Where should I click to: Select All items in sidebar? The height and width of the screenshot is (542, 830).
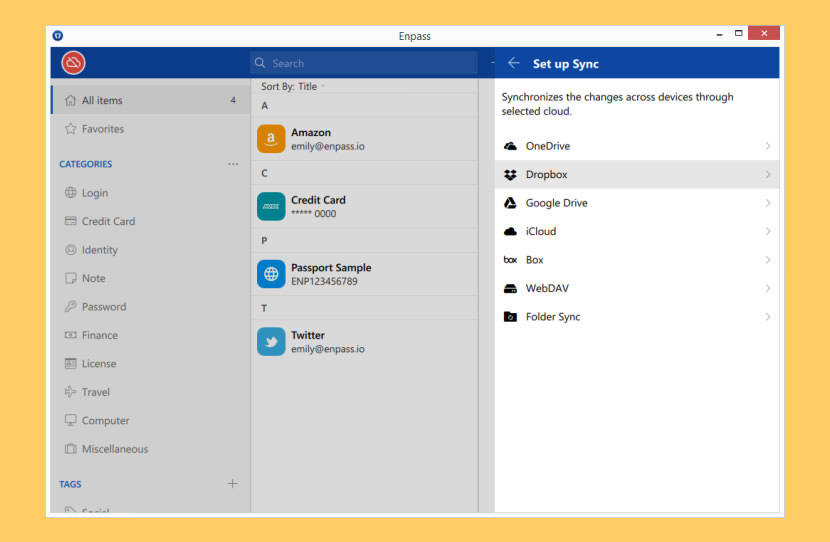point(151,100)
